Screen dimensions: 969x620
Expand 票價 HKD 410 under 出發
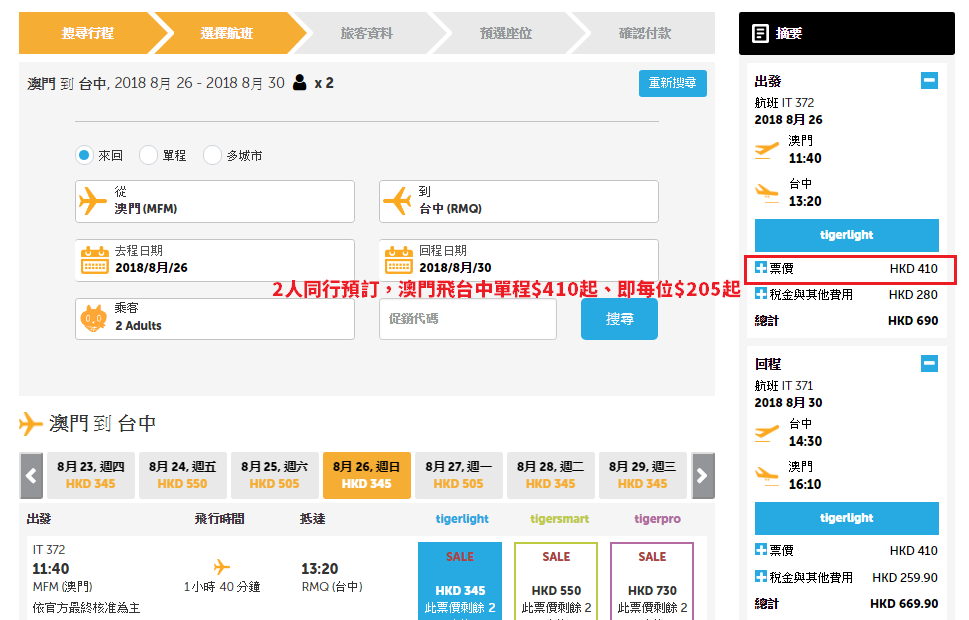761,268
